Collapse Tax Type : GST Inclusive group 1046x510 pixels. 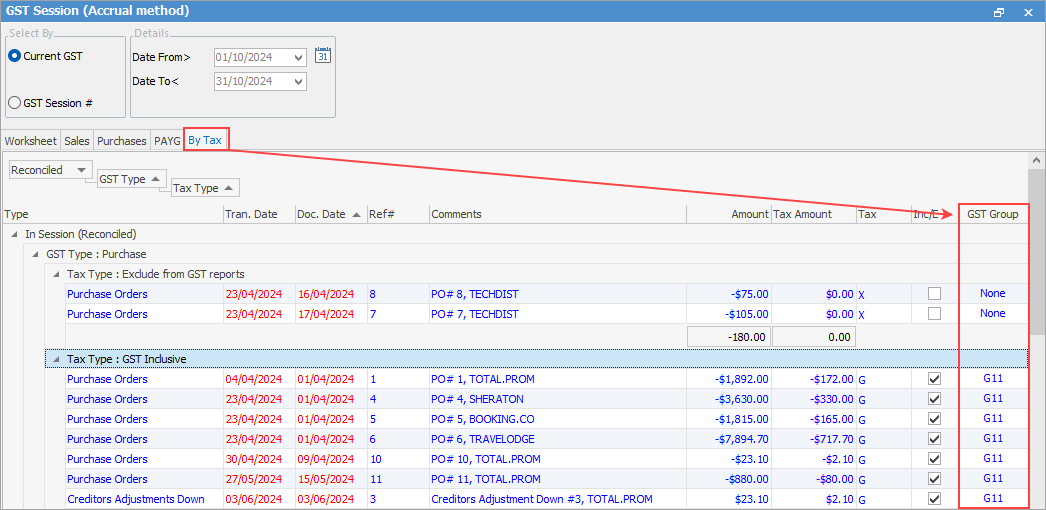pyautogui.click(x=55, y=359)
